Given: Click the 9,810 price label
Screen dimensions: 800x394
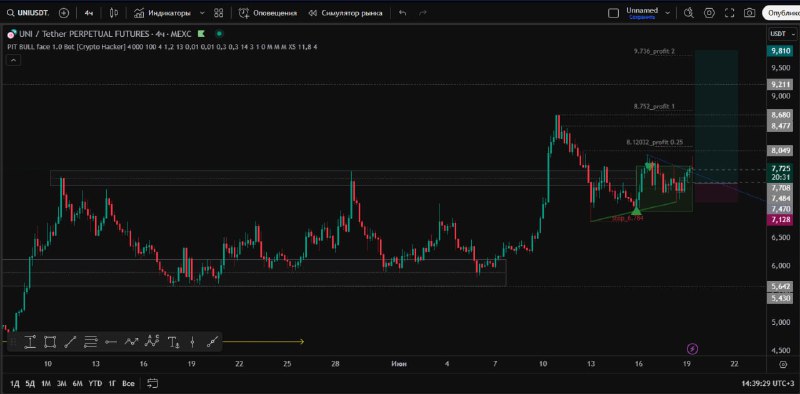Looking at the screenshot, I should (x=781, y=51).
